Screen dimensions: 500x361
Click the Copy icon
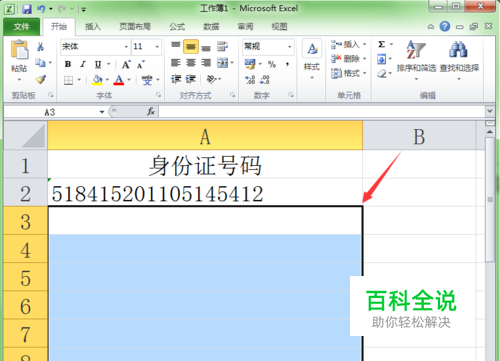click(x=40, y=62)
